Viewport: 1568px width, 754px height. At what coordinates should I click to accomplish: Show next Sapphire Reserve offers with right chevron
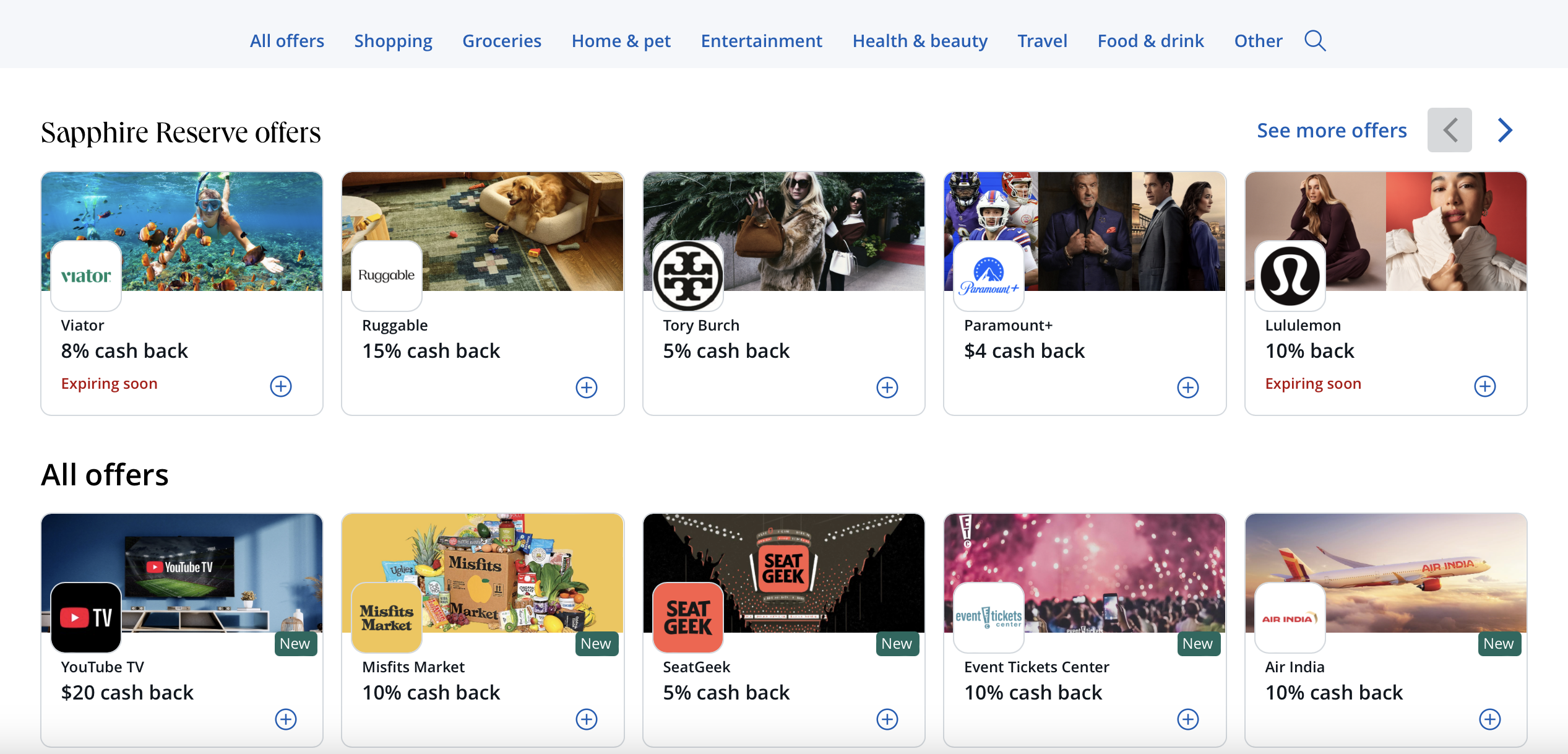pos(1505,130)
